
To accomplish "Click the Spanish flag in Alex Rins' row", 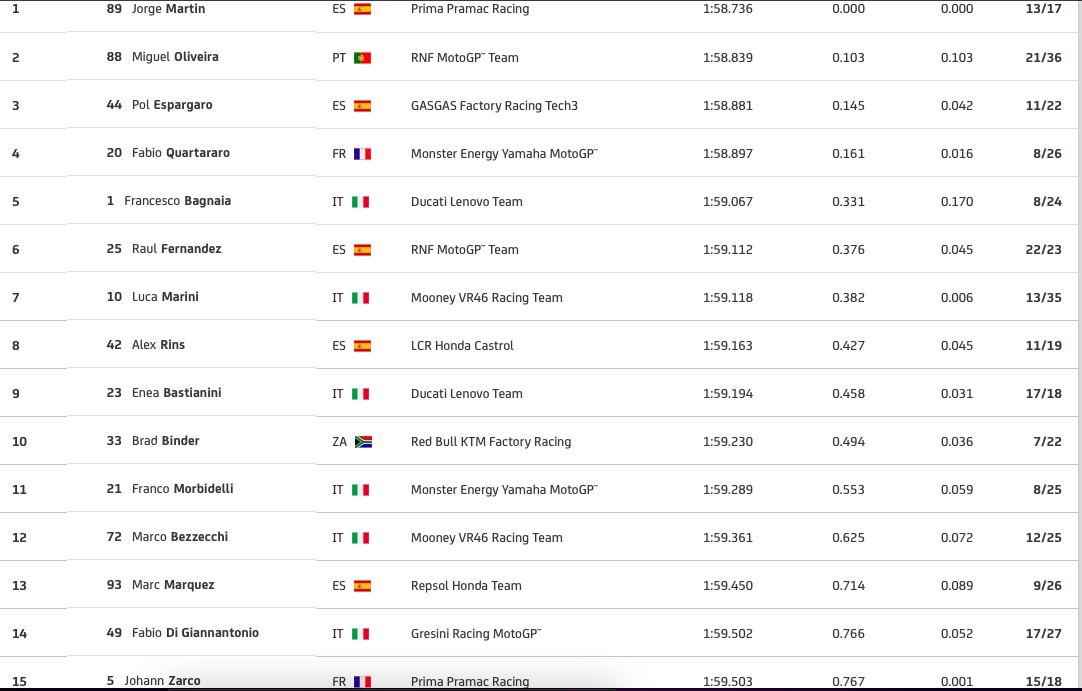I will click(x=362, y=346).
